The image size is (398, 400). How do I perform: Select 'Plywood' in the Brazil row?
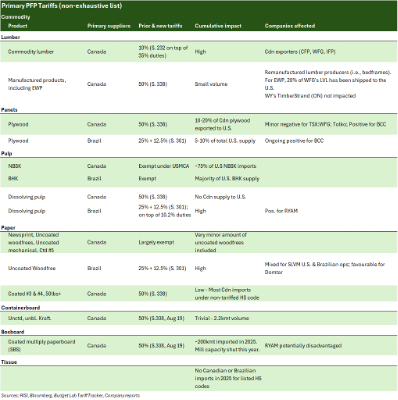18,141
